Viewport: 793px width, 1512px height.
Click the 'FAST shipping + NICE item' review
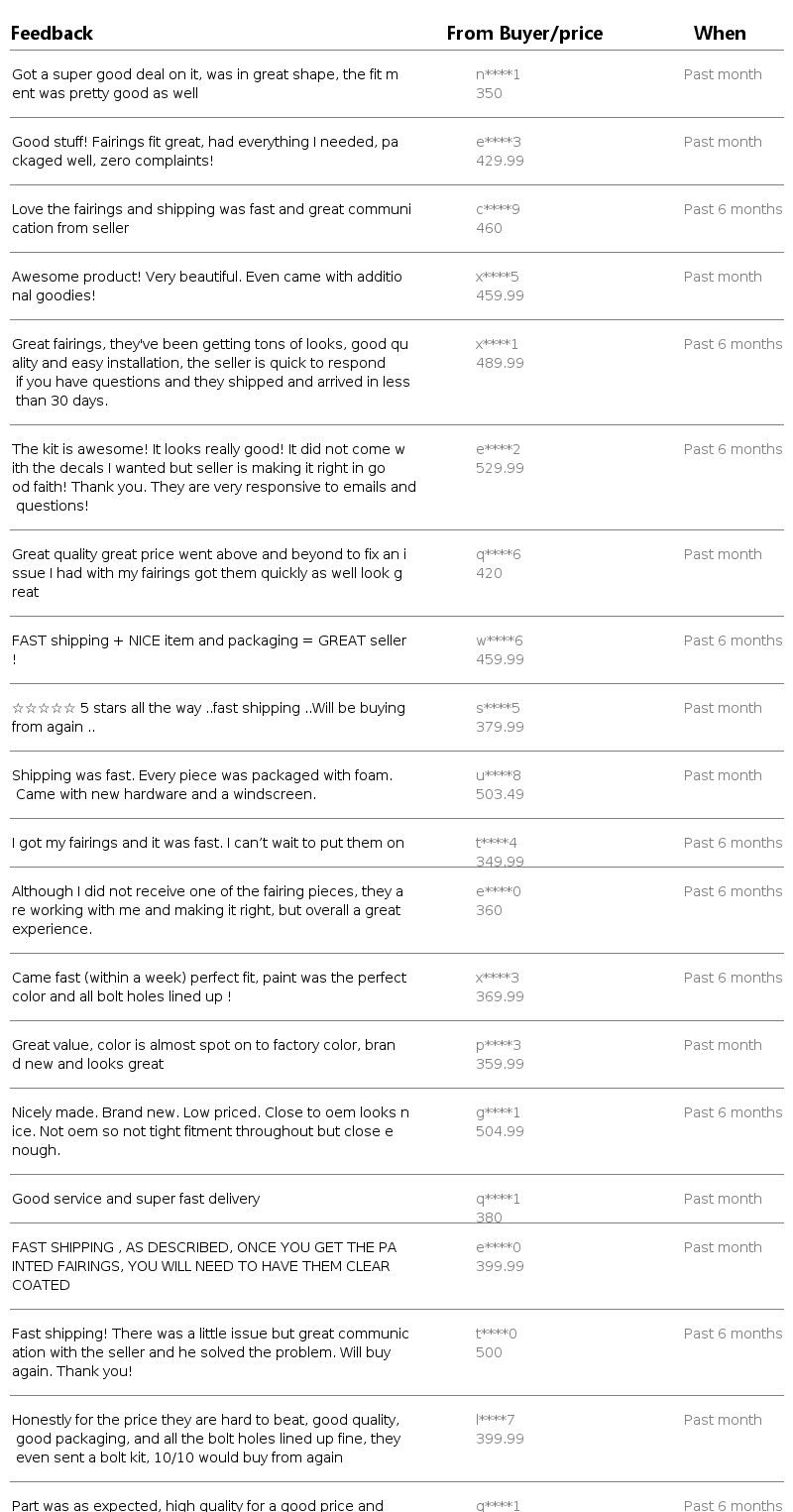click(x=209, y=649)
